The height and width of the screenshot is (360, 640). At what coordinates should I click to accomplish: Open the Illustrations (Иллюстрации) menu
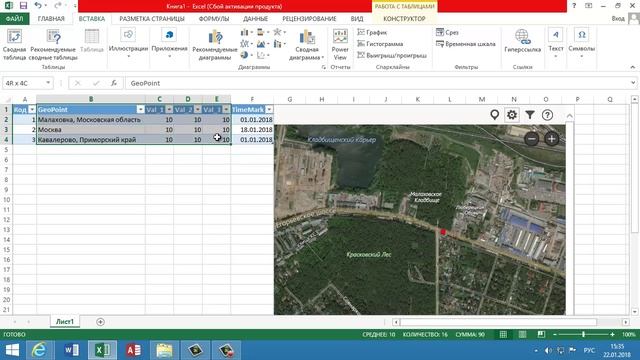click(x=128, y=44)
